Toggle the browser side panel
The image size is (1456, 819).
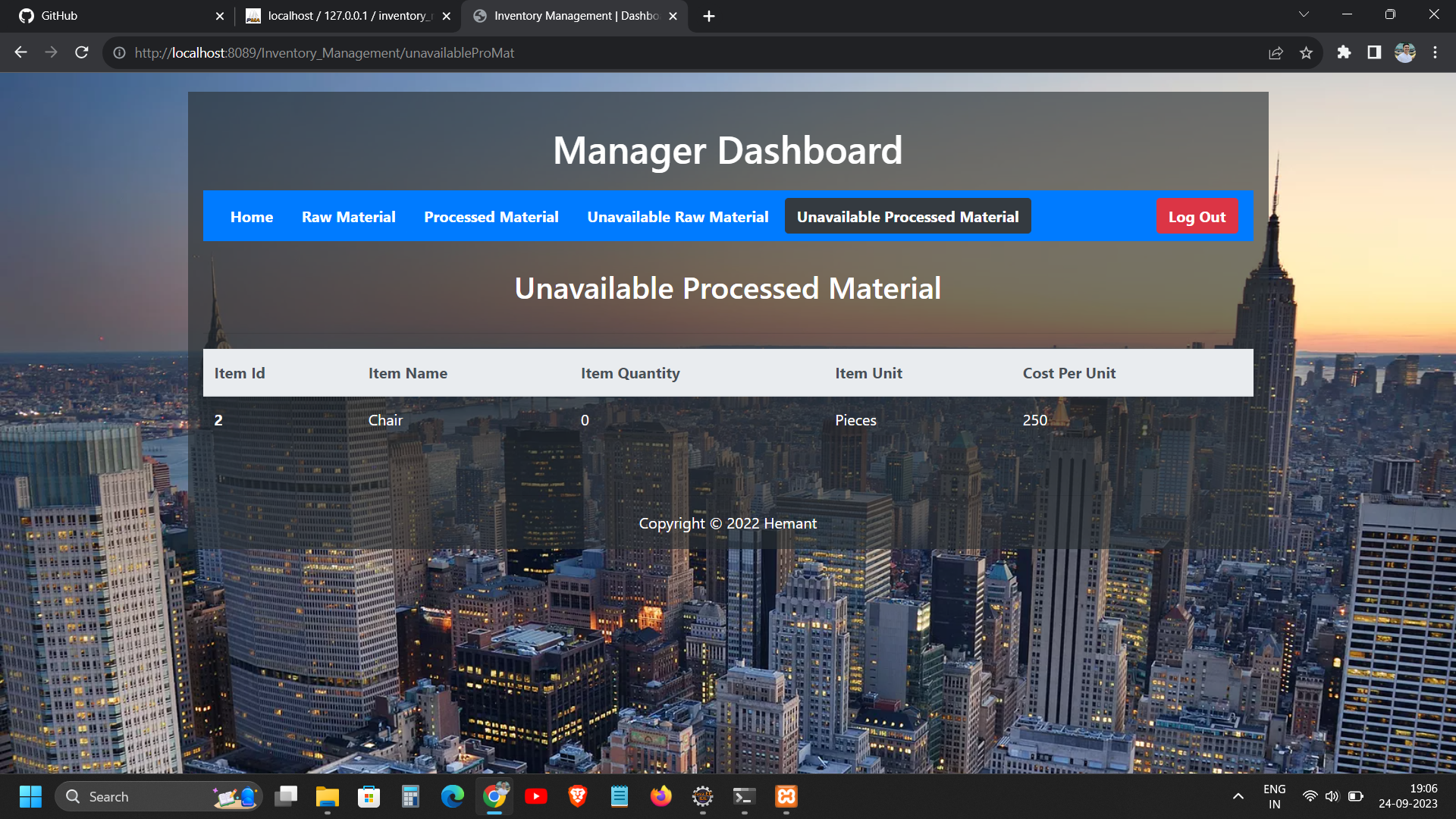coord(1374,52)
